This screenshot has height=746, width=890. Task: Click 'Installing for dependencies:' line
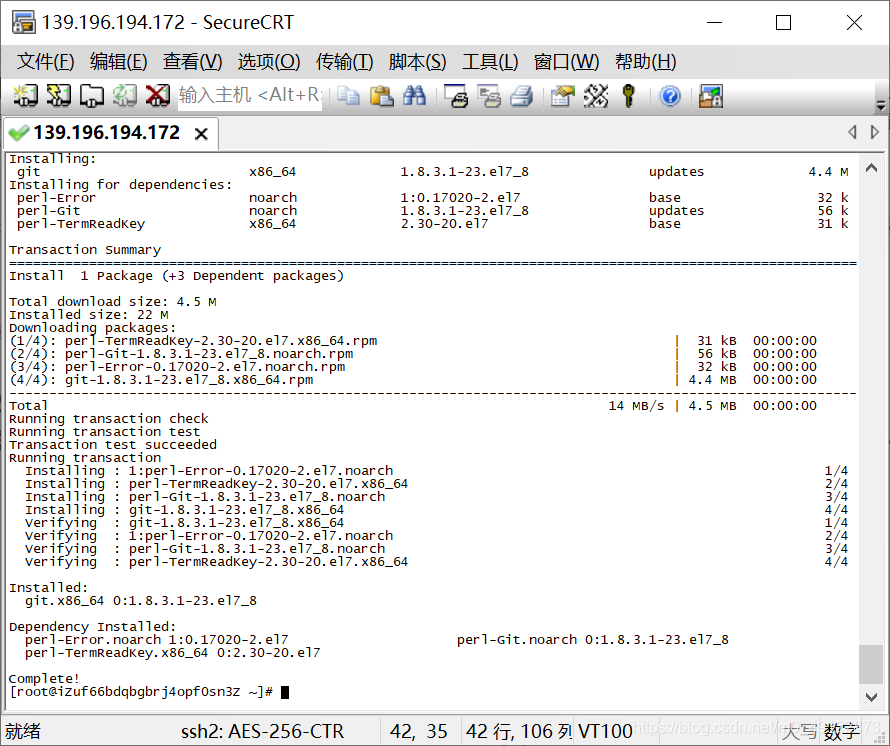coord(121,185)
